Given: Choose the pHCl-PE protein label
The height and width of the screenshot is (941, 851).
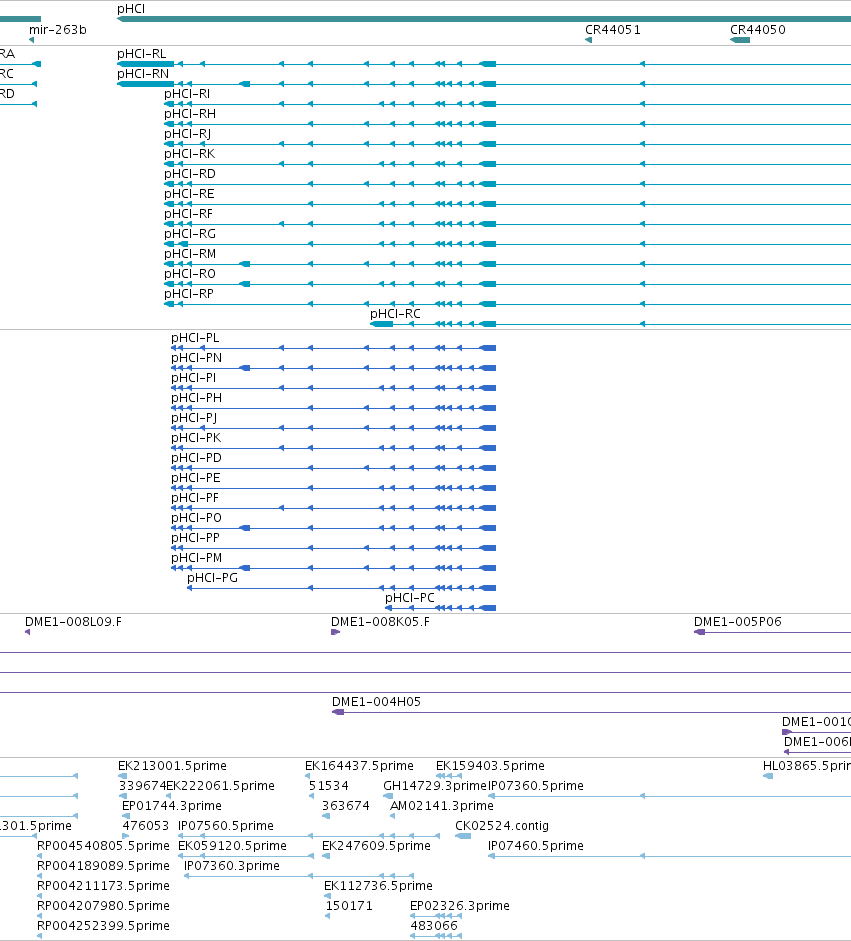Looking at the screenshot, I should pos(196,478).
